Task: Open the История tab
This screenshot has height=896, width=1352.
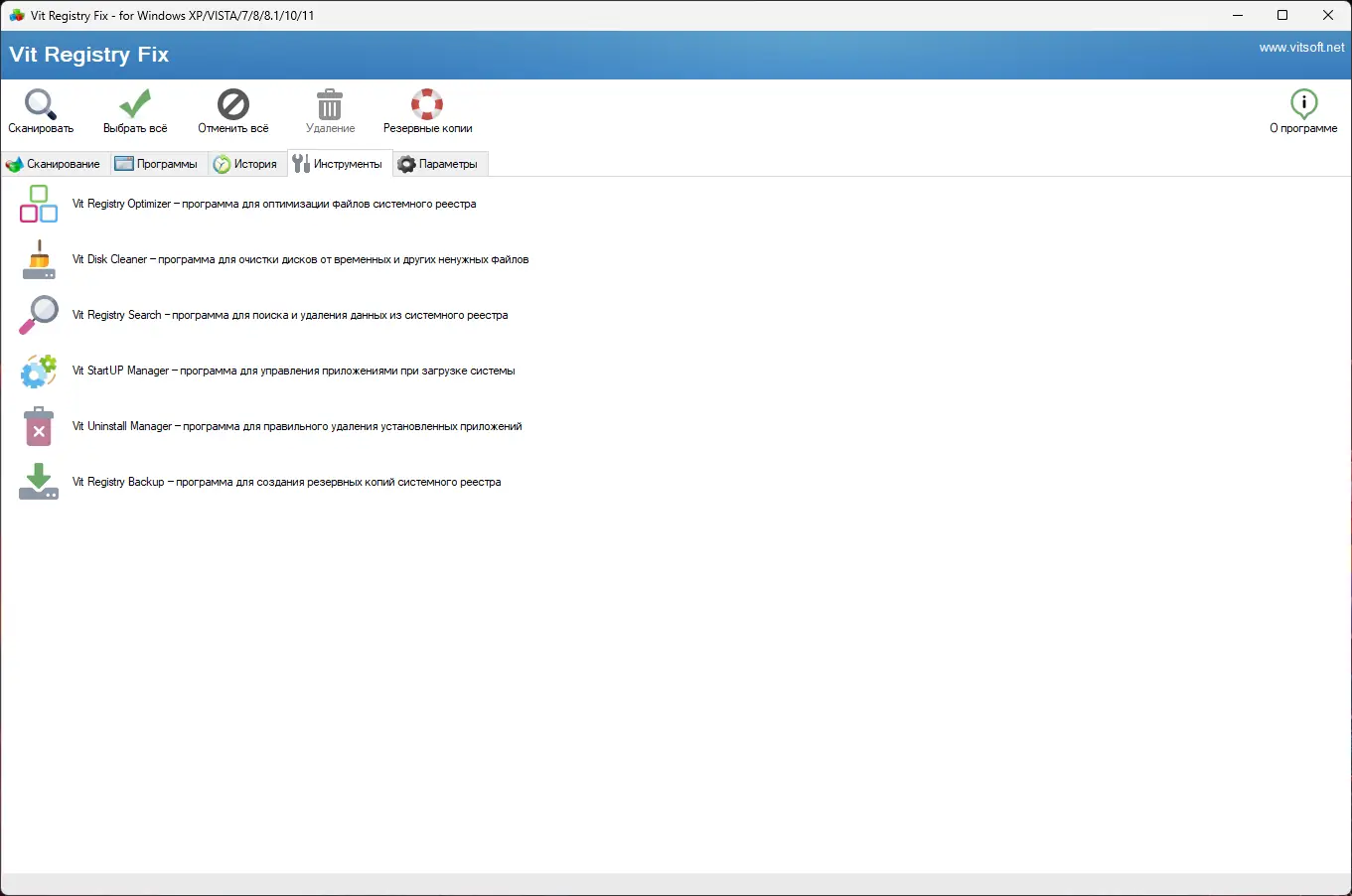Action: [245, 164]
